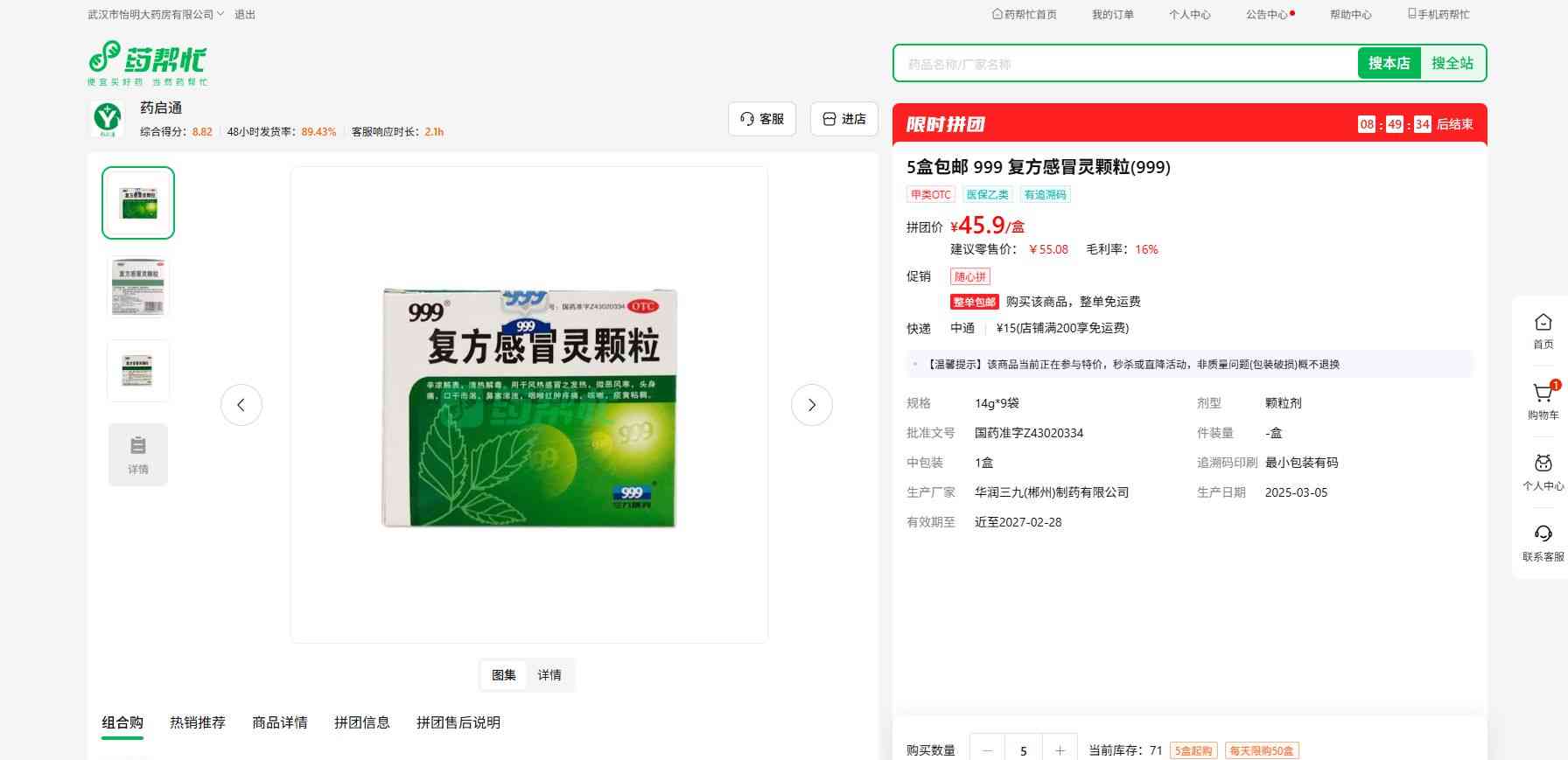Click the drug name search input field
The width and height of the screenshot is (1568, 760).
pyautogui.click(x=1124, y=64)
